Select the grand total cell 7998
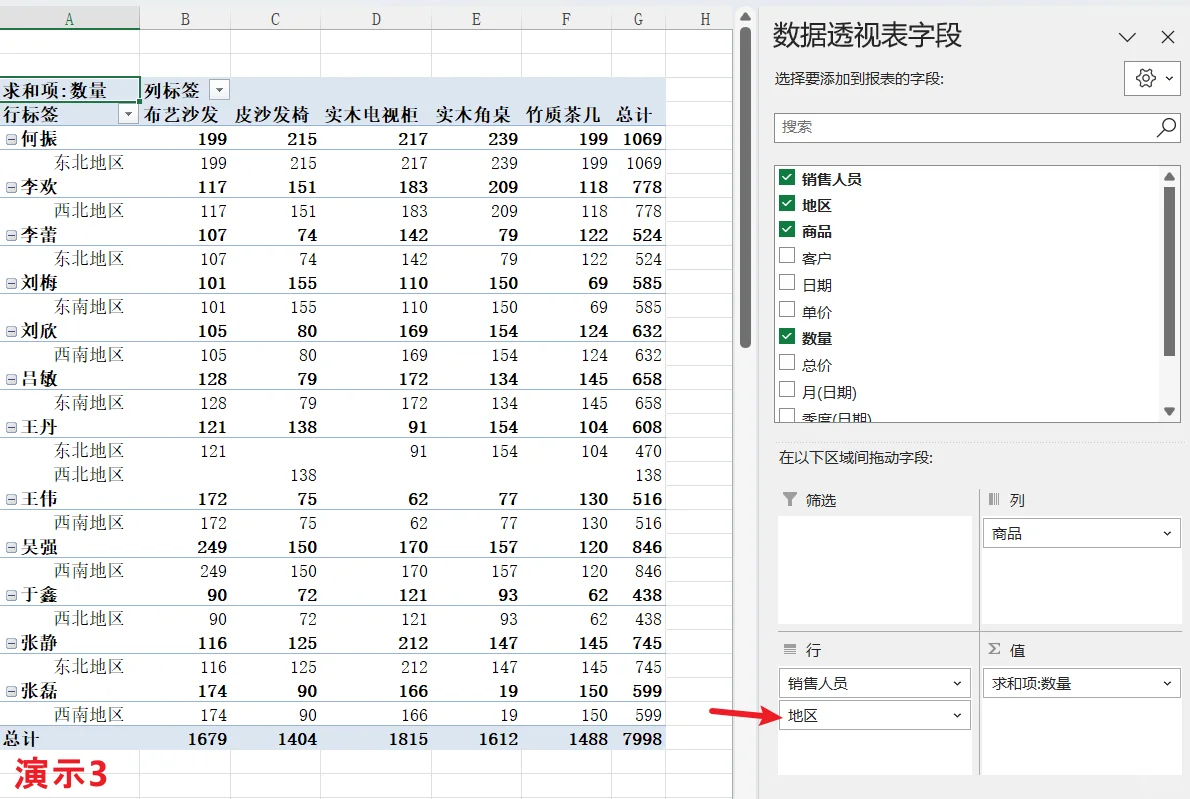The width and height of the screenshot is (1190, 799). pyautogui.click(x=638, y=739)
